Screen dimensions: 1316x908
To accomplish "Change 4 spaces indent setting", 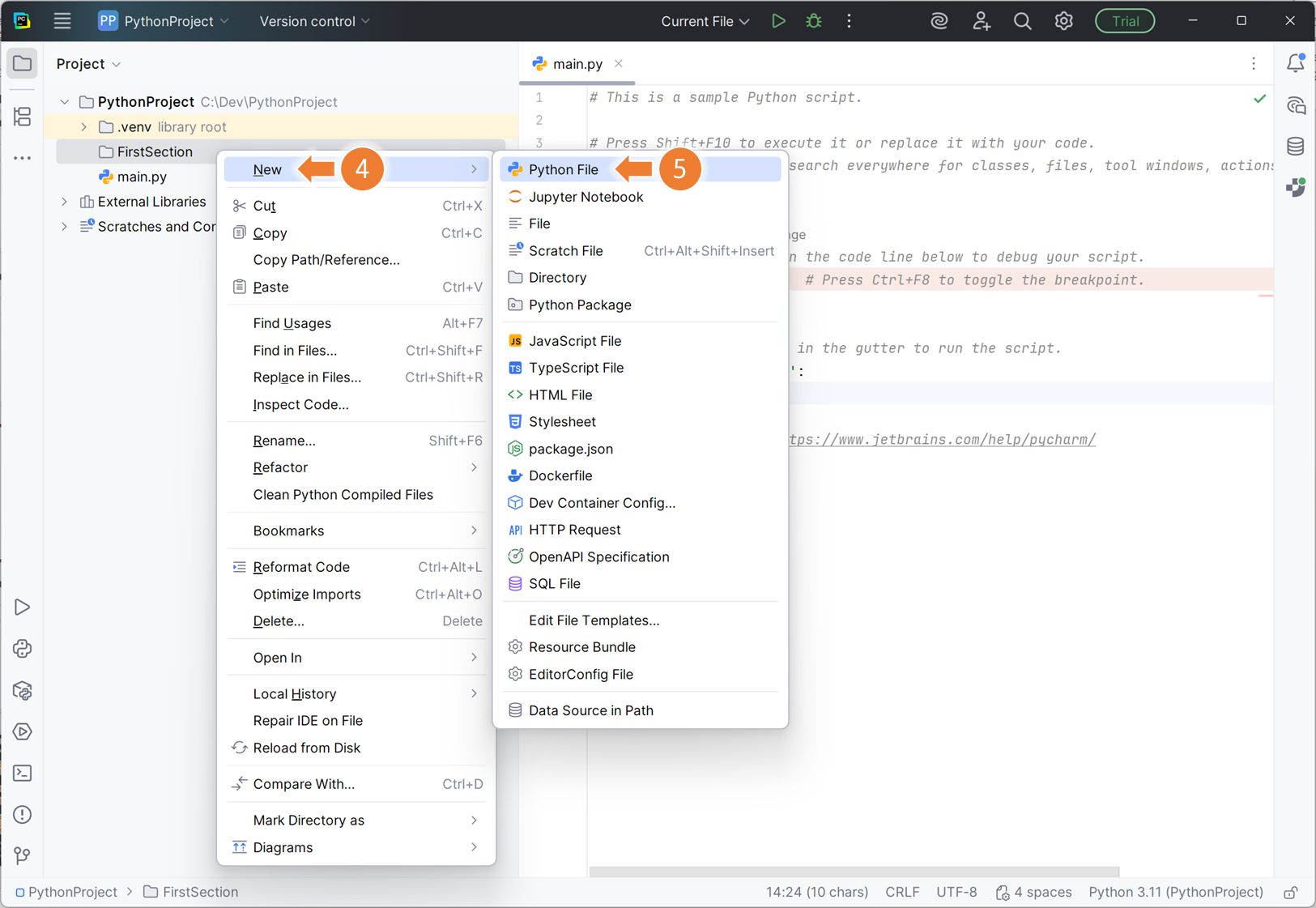I will click(x=1033, y=892).
